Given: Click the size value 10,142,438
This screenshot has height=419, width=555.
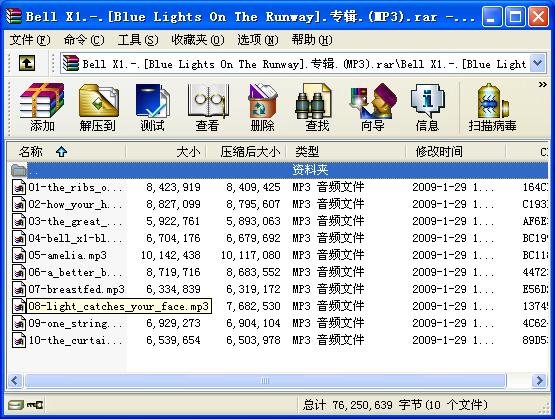Looking at the screenshot, I should 171,255.
